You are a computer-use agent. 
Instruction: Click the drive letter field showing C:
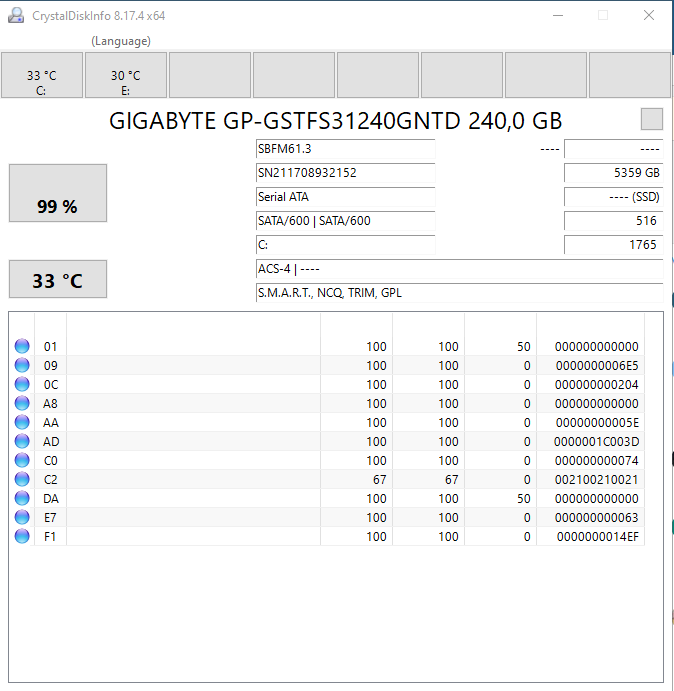coord(345,245)
